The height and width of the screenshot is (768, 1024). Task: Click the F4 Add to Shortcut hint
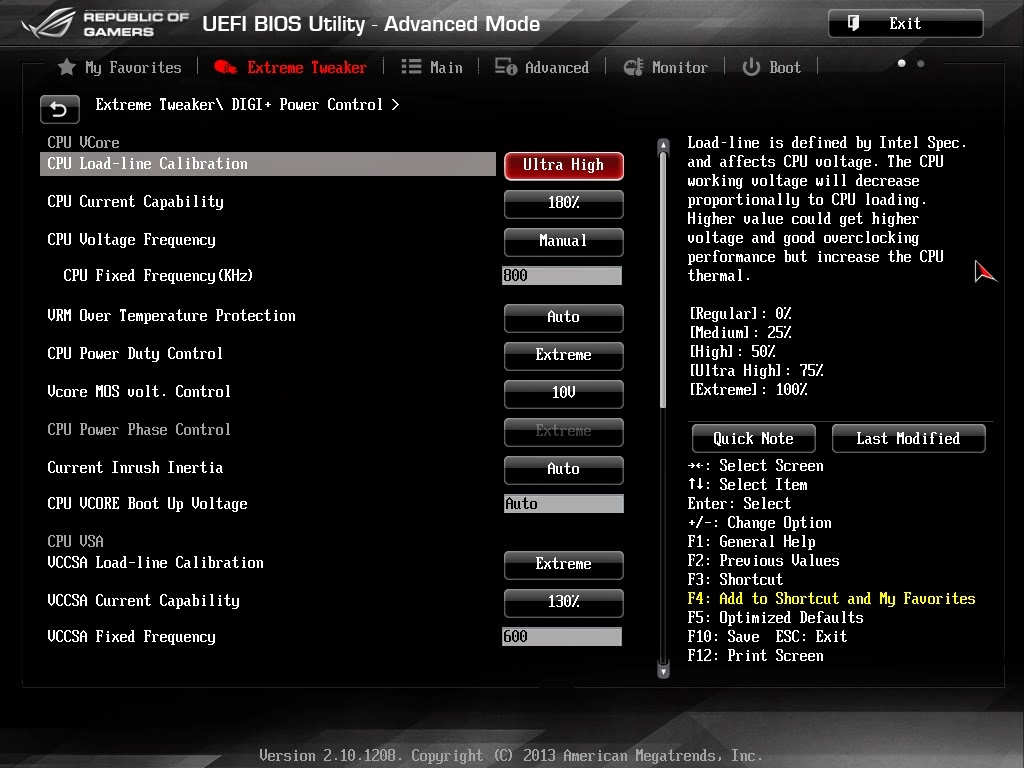click(x=831, y=598)
